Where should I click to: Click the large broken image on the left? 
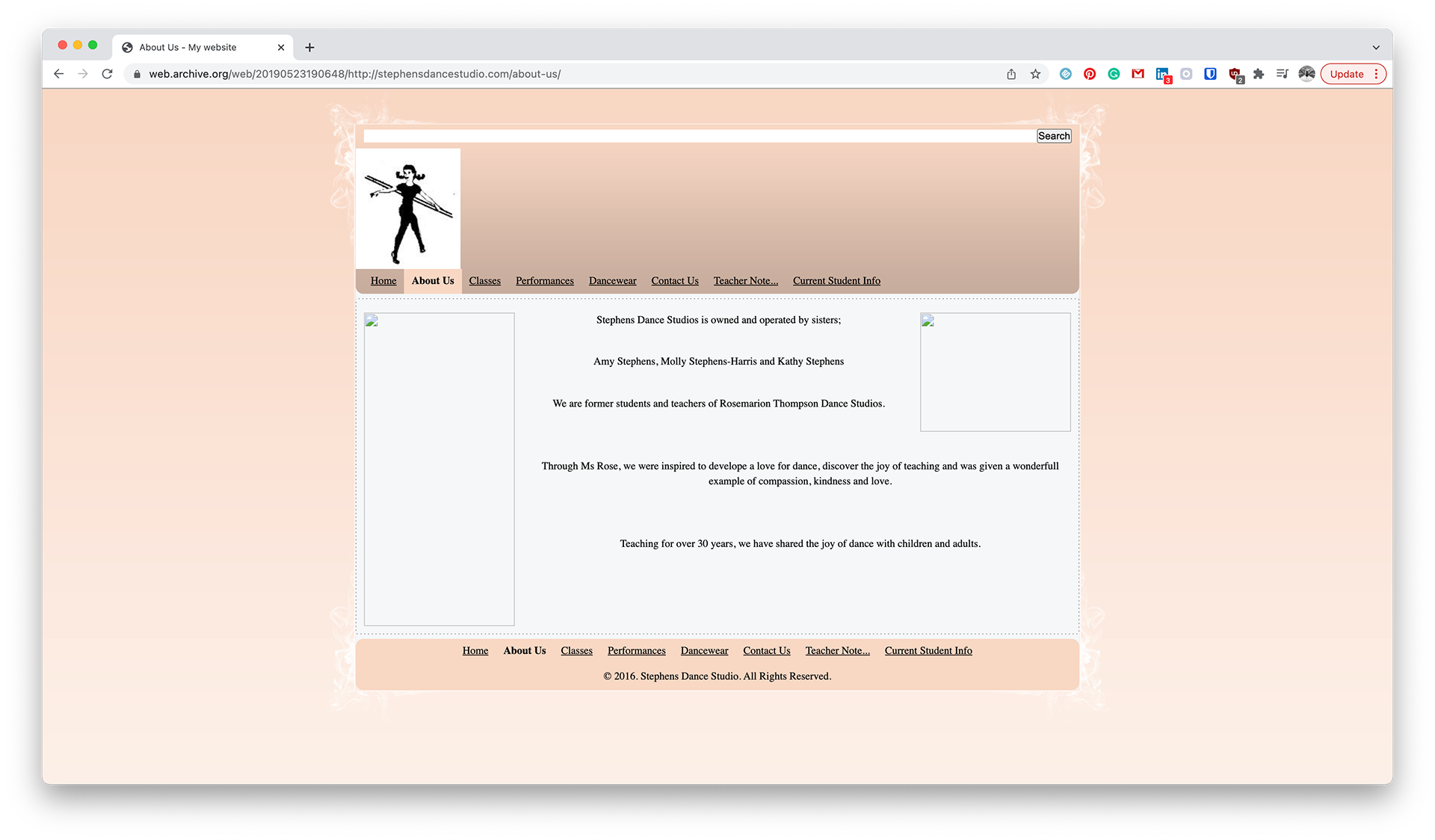[x=439, y=469]
